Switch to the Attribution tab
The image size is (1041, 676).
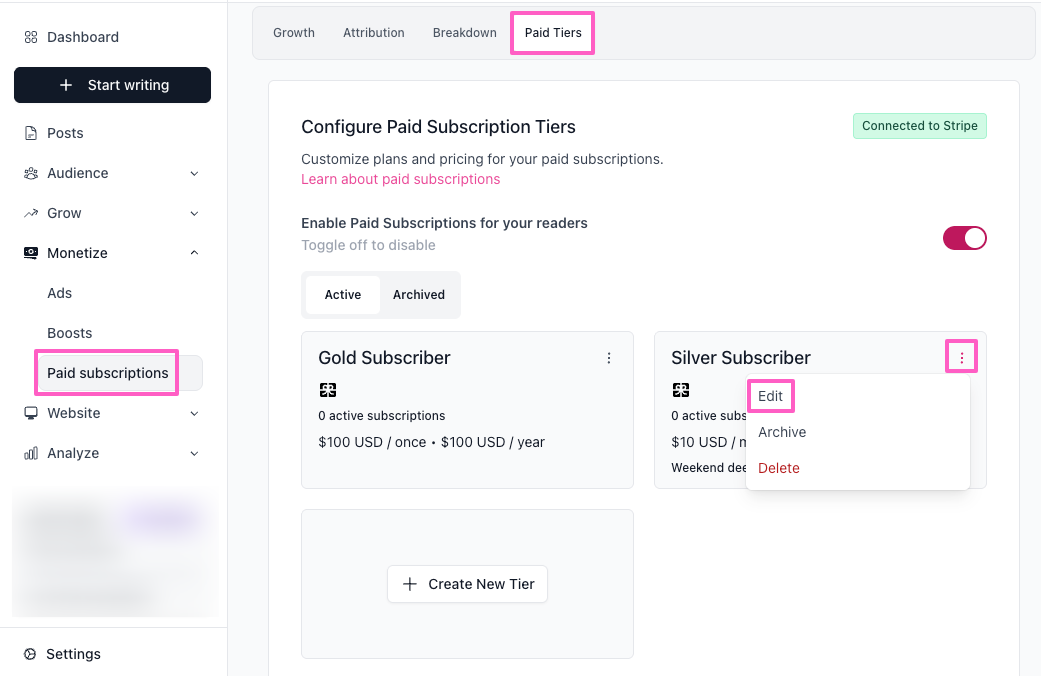374,33
